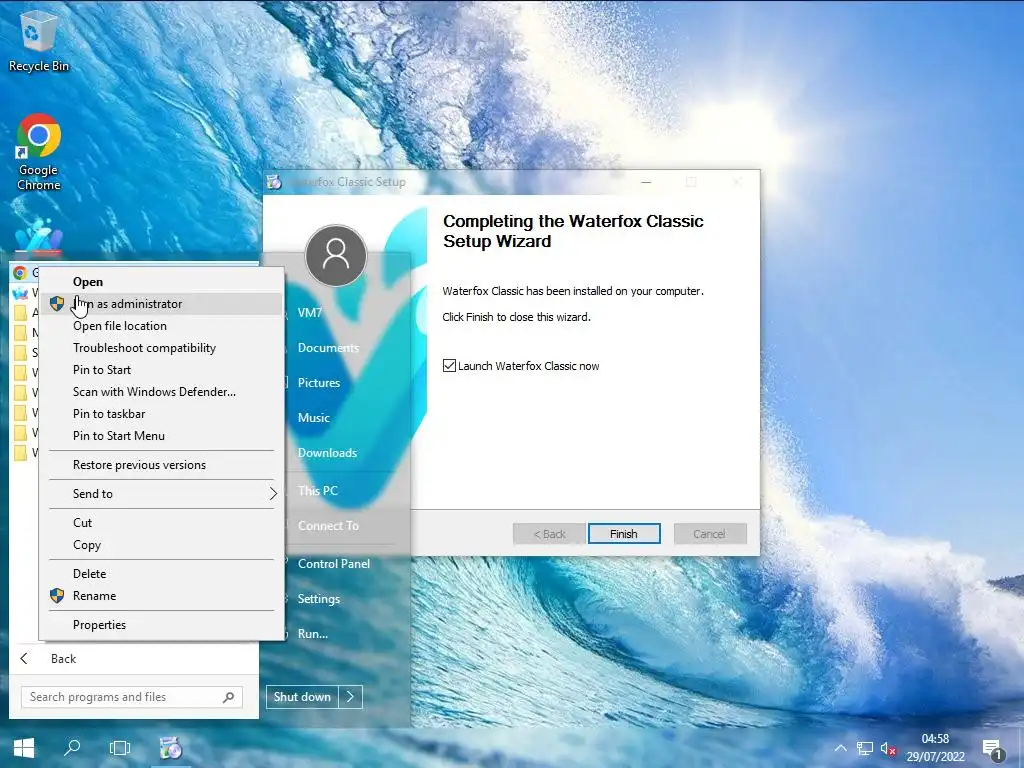Select the Waterfox desktop shortcut icon
Viewport: 1024px width, 768px height.
coord(39,236)
